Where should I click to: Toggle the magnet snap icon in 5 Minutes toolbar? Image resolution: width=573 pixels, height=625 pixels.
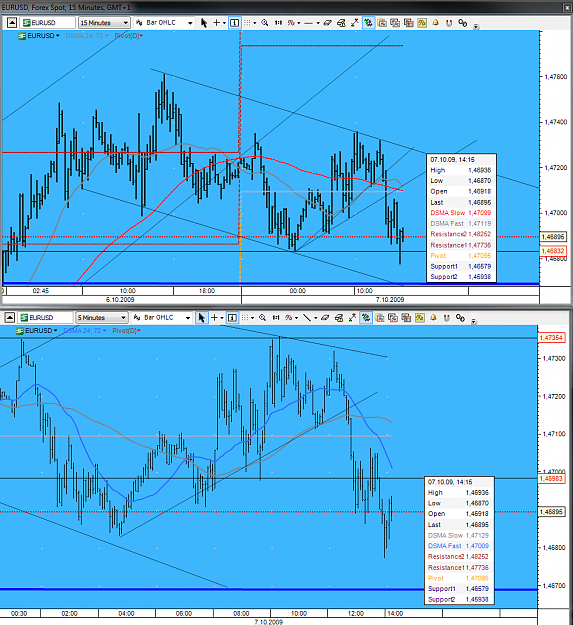pos(447,318)
